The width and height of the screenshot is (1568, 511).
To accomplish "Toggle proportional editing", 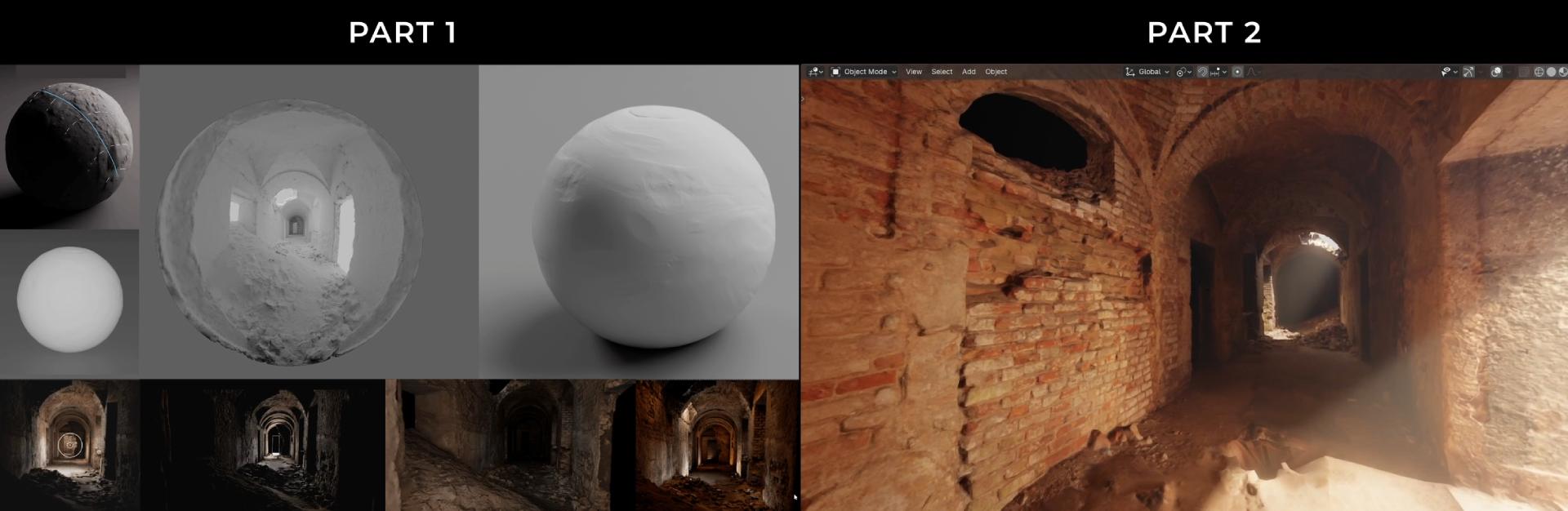I will click(1237, 72).
